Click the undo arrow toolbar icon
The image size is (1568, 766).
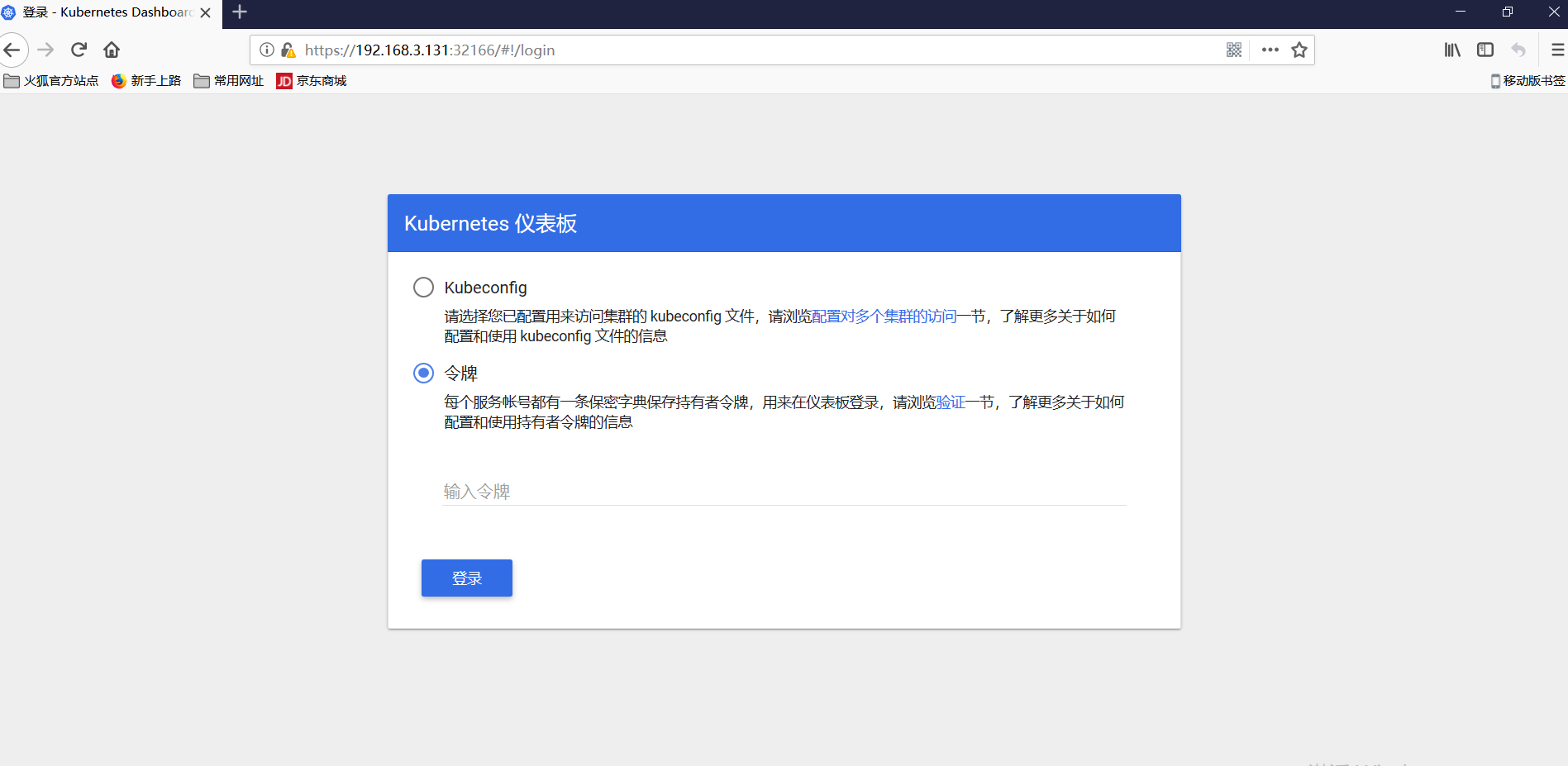click(1518, 50)
